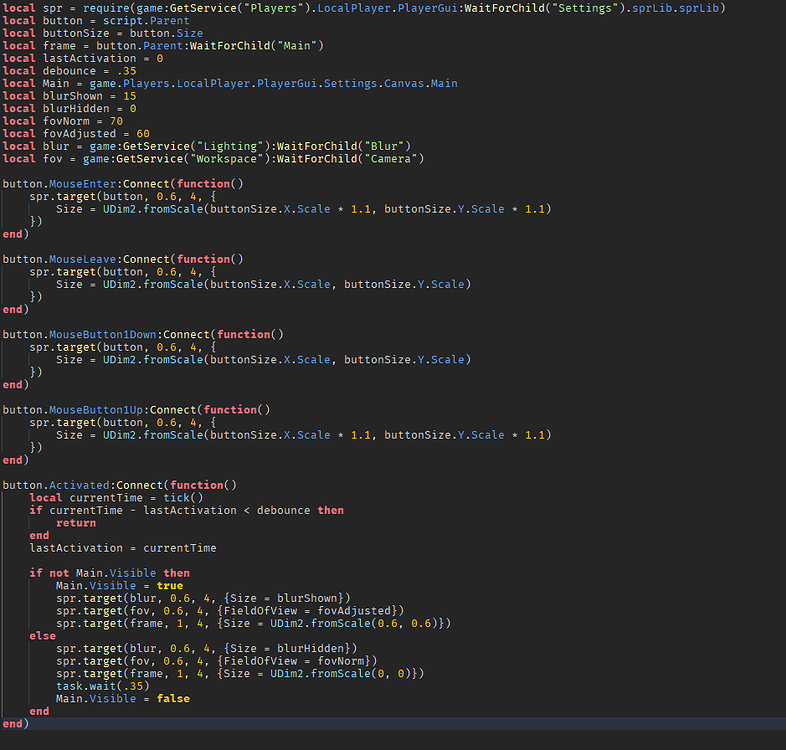Click 'MouseEnter' event name
Screen dimensions: 786x750
82,183
